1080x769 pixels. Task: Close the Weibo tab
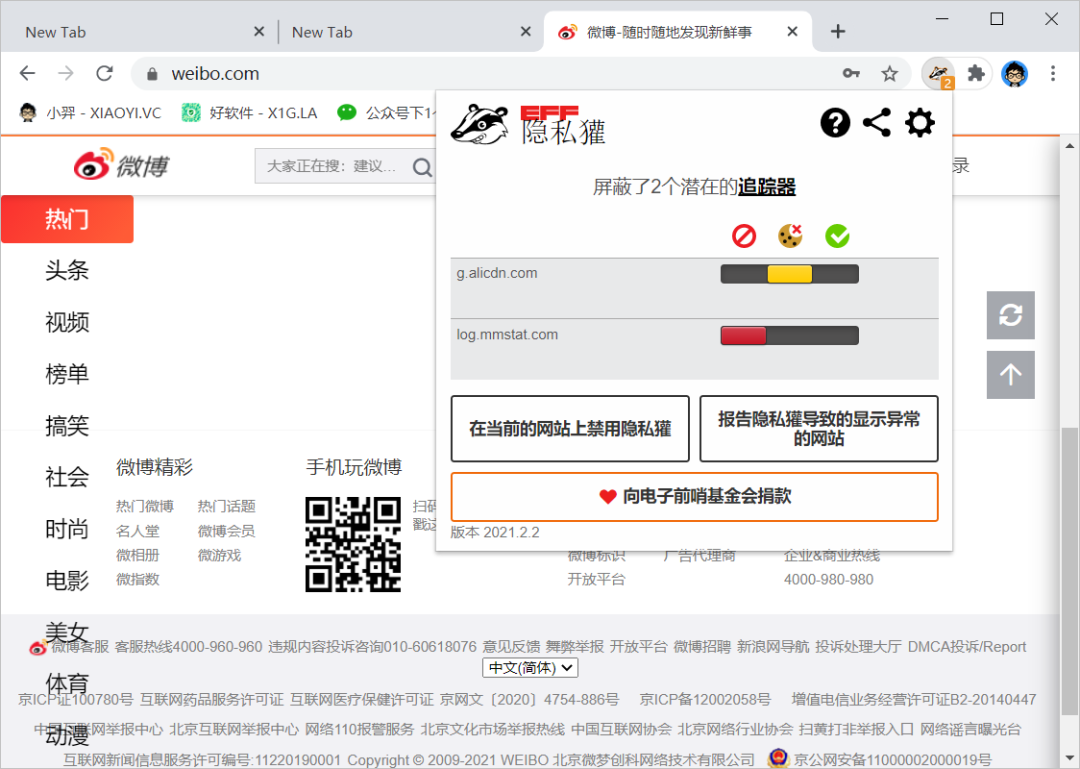pyautogui.click(x=792, y=32)
